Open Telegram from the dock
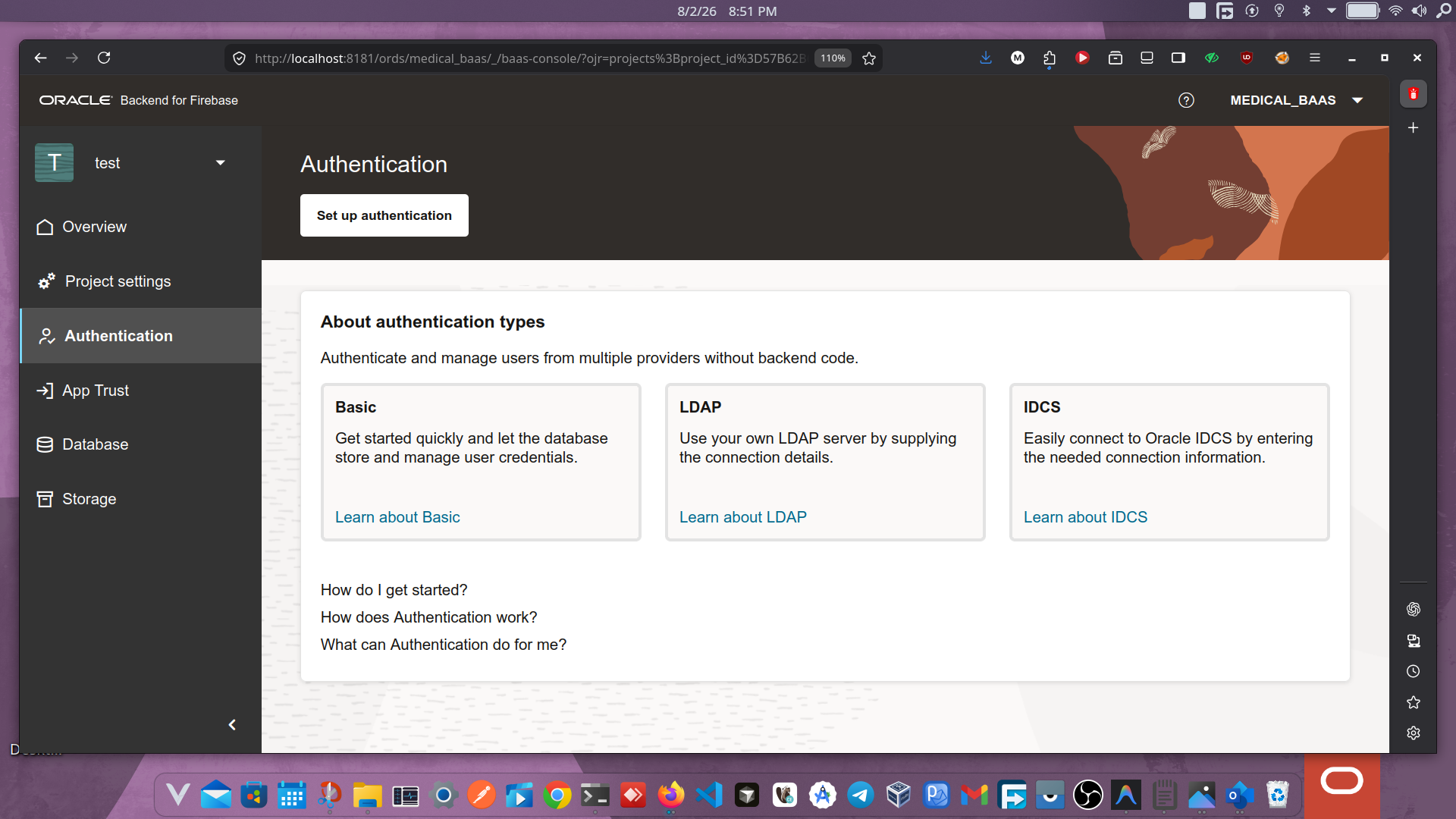1456x819 pixels. (x=861, y=795)
